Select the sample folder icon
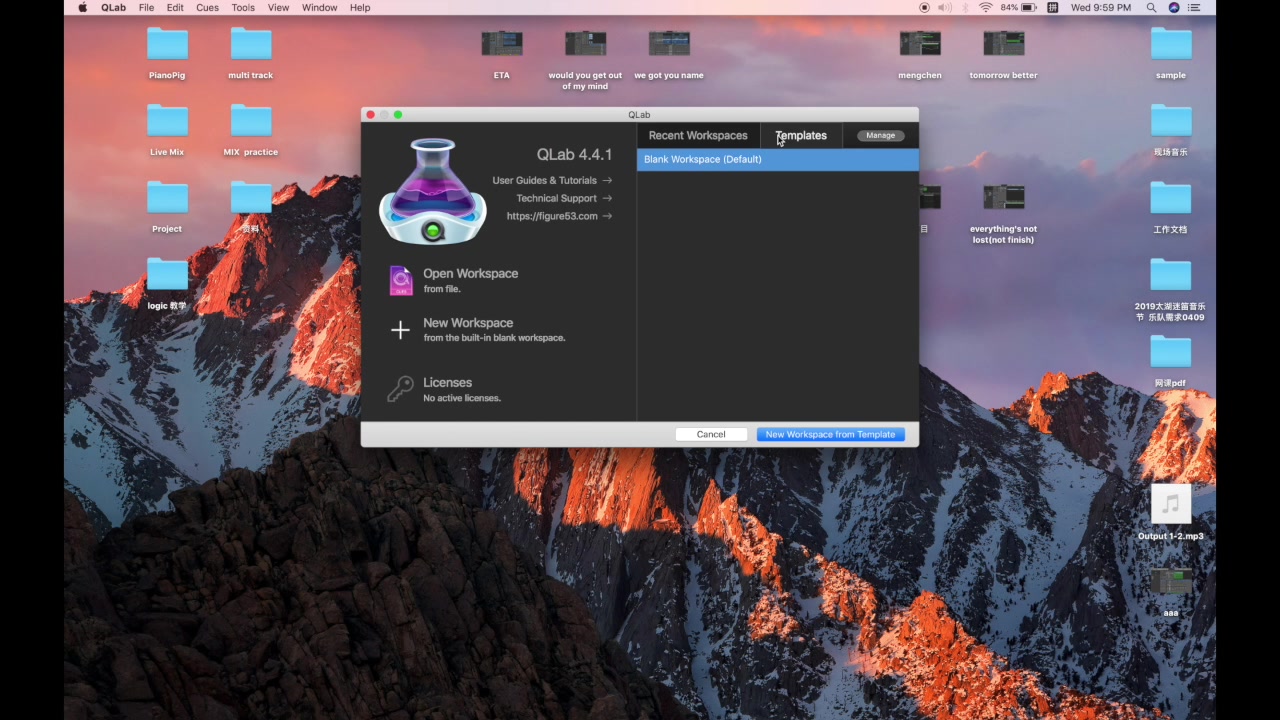The width and height of the screenshot is (1280, 720). (x=1171, y=44)
